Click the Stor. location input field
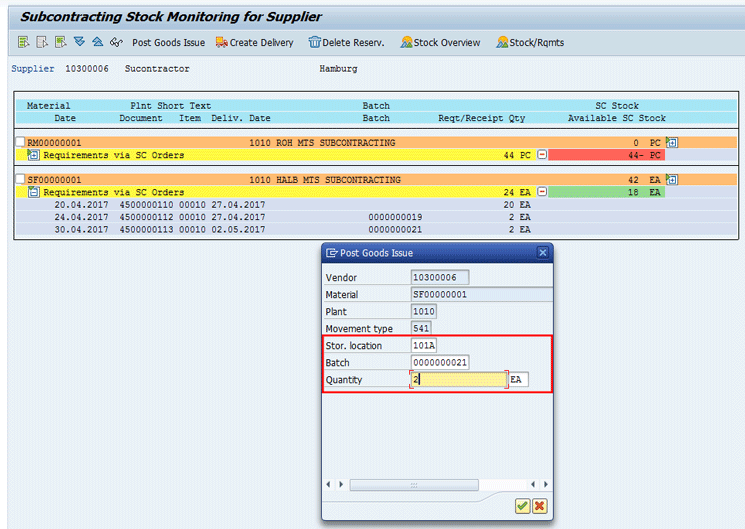 click(424, 345)
